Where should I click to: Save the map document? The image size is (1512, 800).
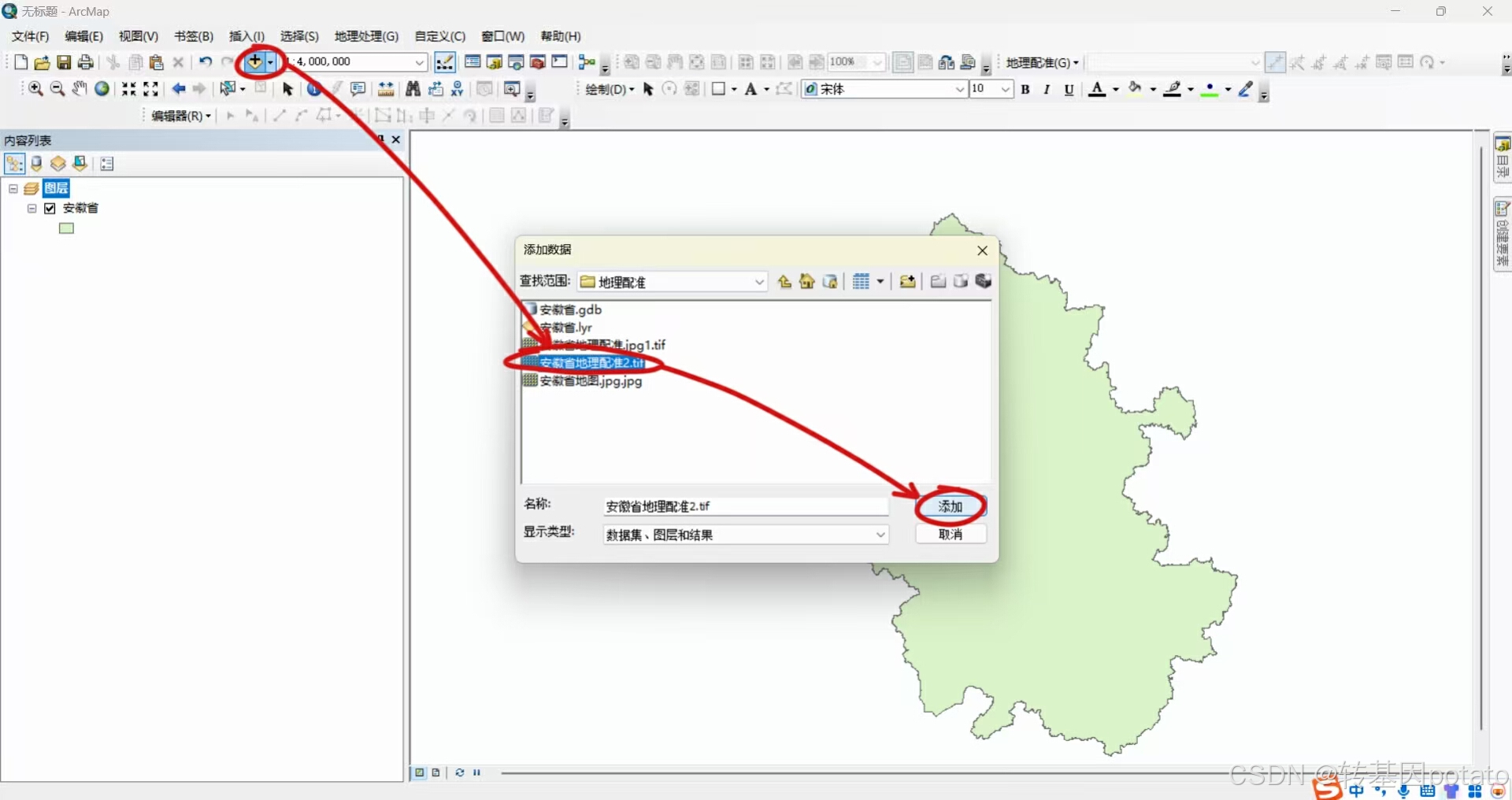64,62
